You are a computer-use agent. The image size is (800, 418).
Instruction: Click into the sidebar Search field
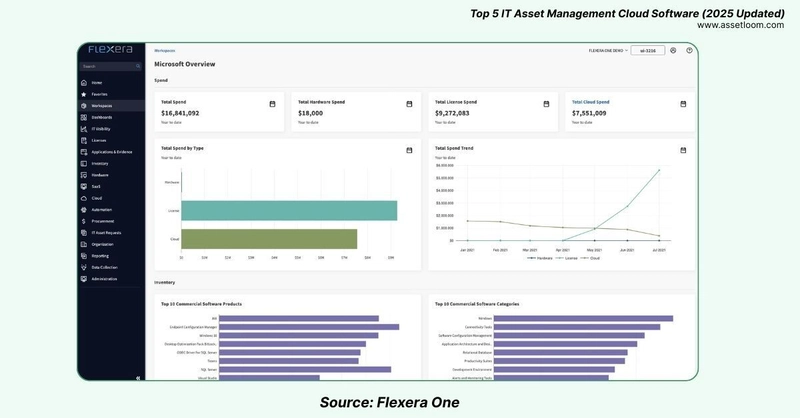[111, 66]
